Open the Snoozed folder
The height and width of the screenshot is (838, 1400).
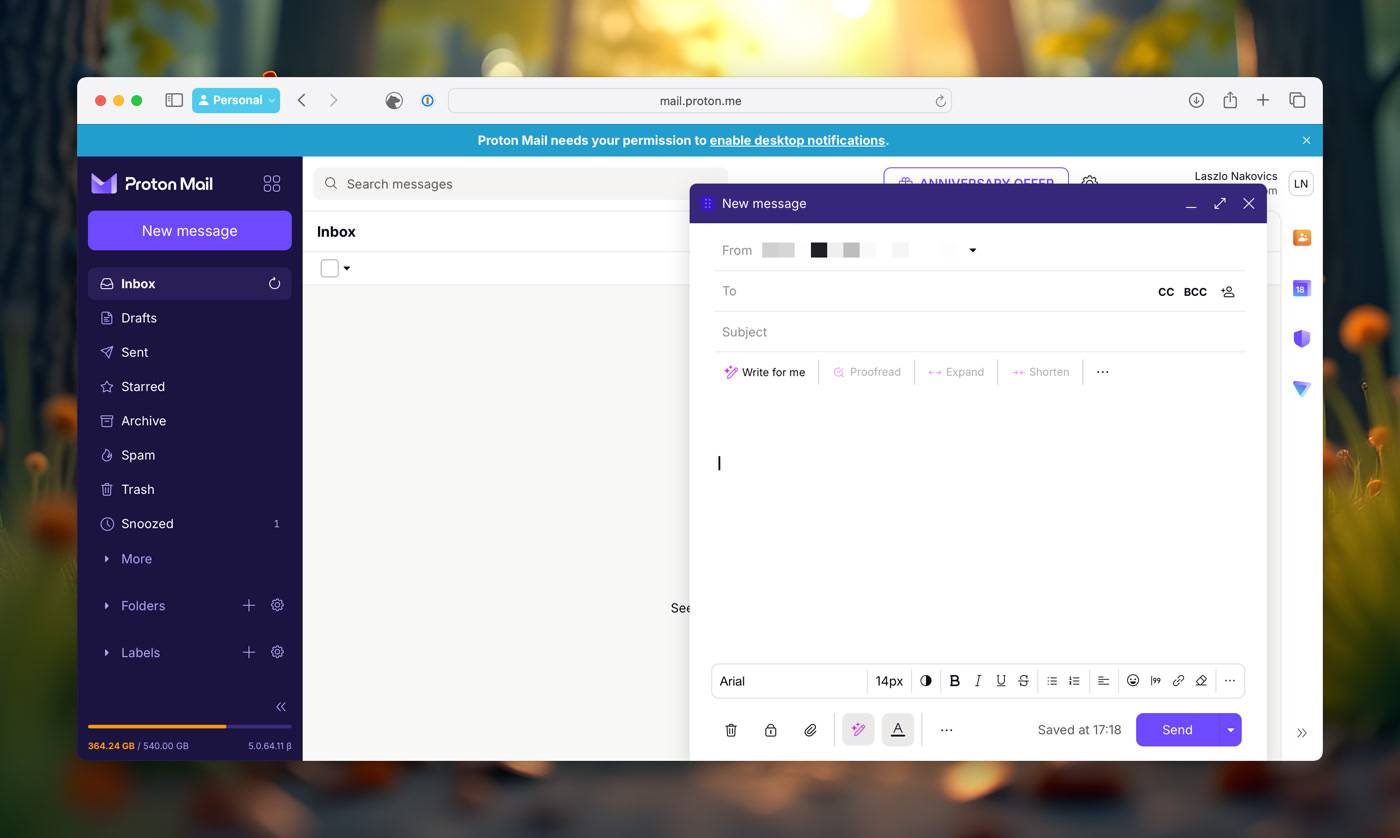[190, 524]
